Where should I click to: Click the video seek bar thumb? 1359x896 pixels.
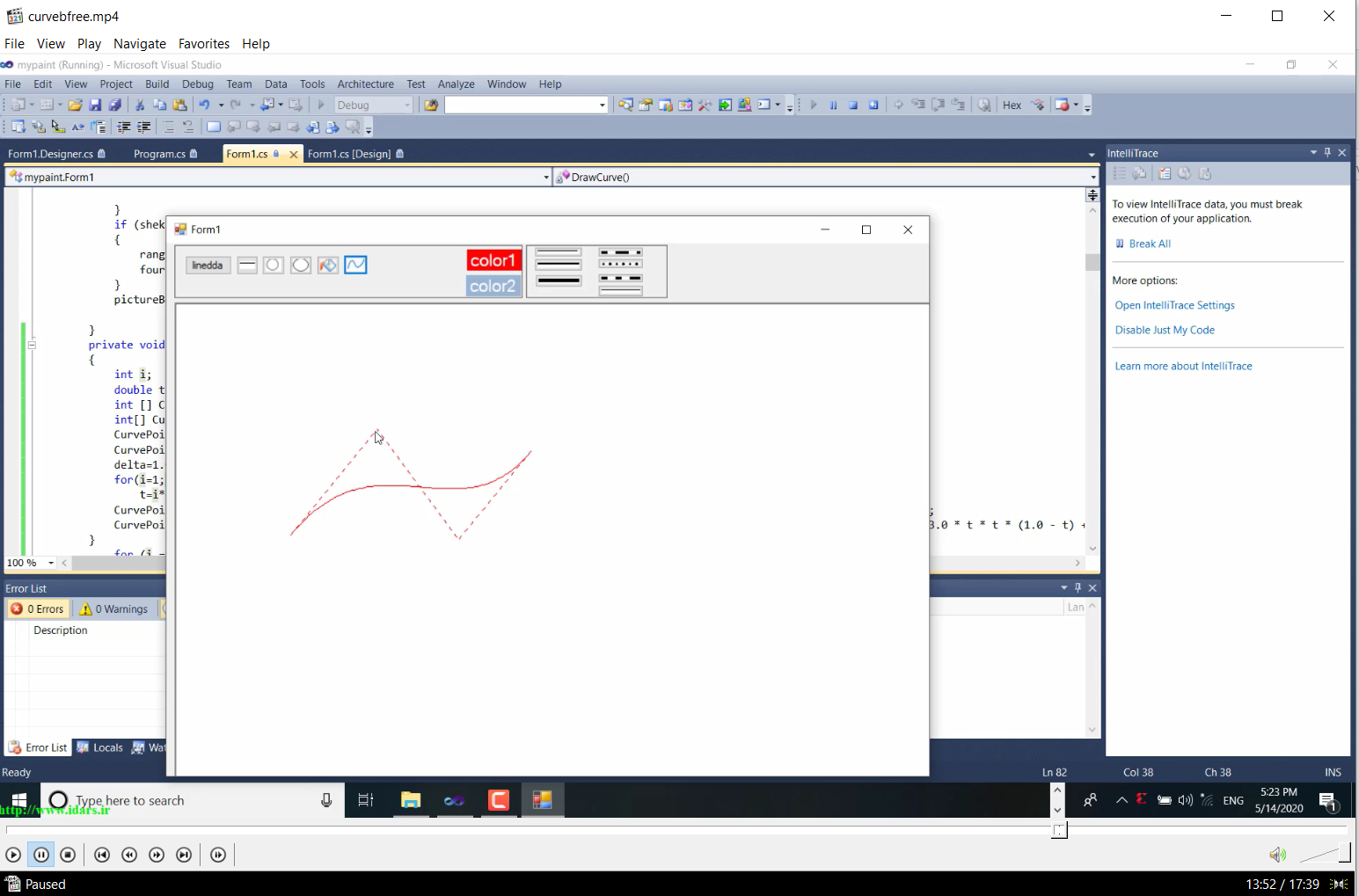(1060, 829)
